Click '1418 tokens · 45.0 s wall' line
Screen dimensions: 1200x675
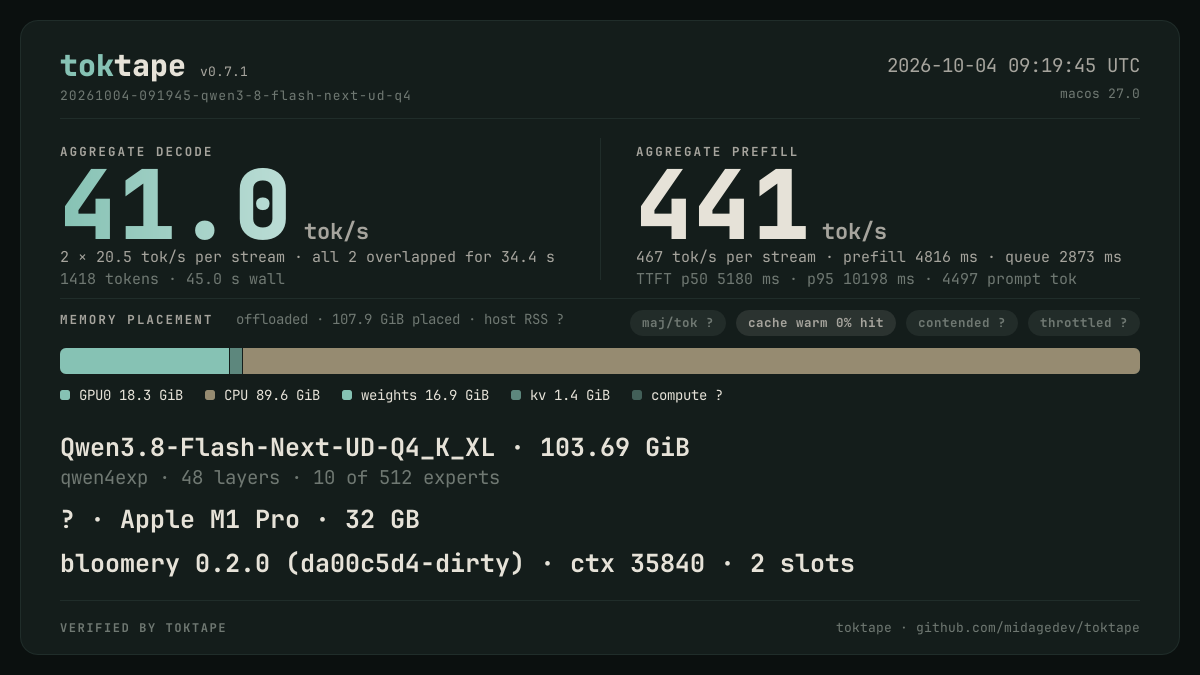click(x=172, y=279)
